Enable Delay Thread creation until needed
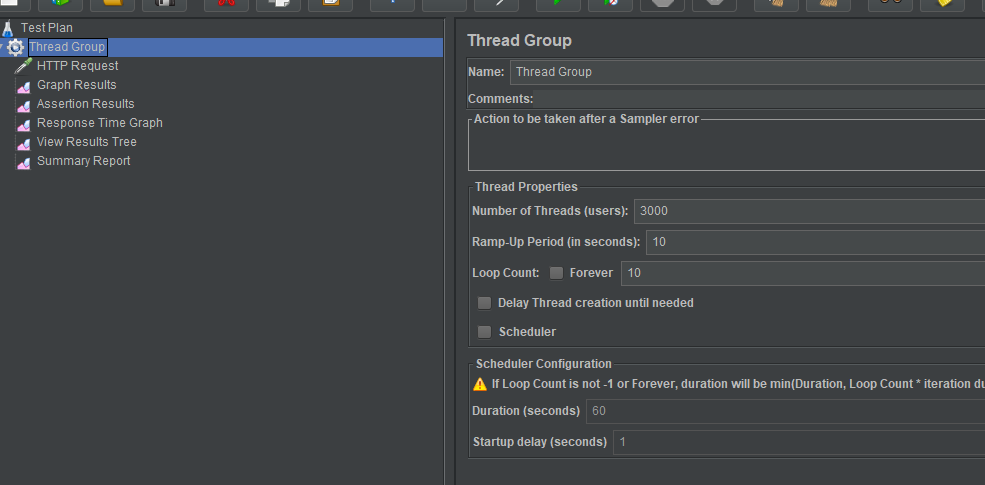Viewport: 985px width, 485px height. coord(484,303)
